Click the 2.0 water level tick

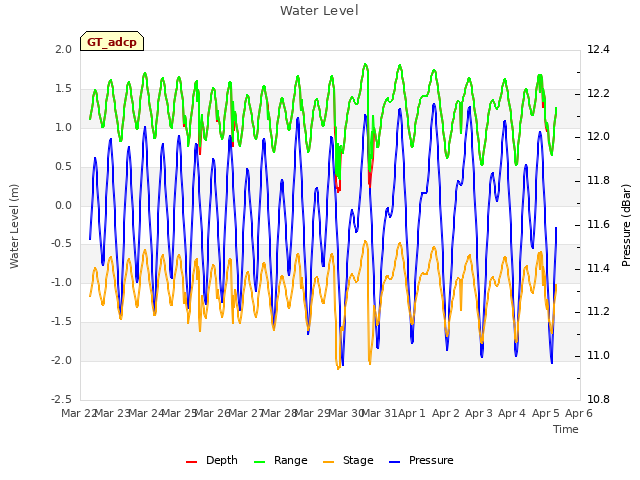tap(63, 50)
